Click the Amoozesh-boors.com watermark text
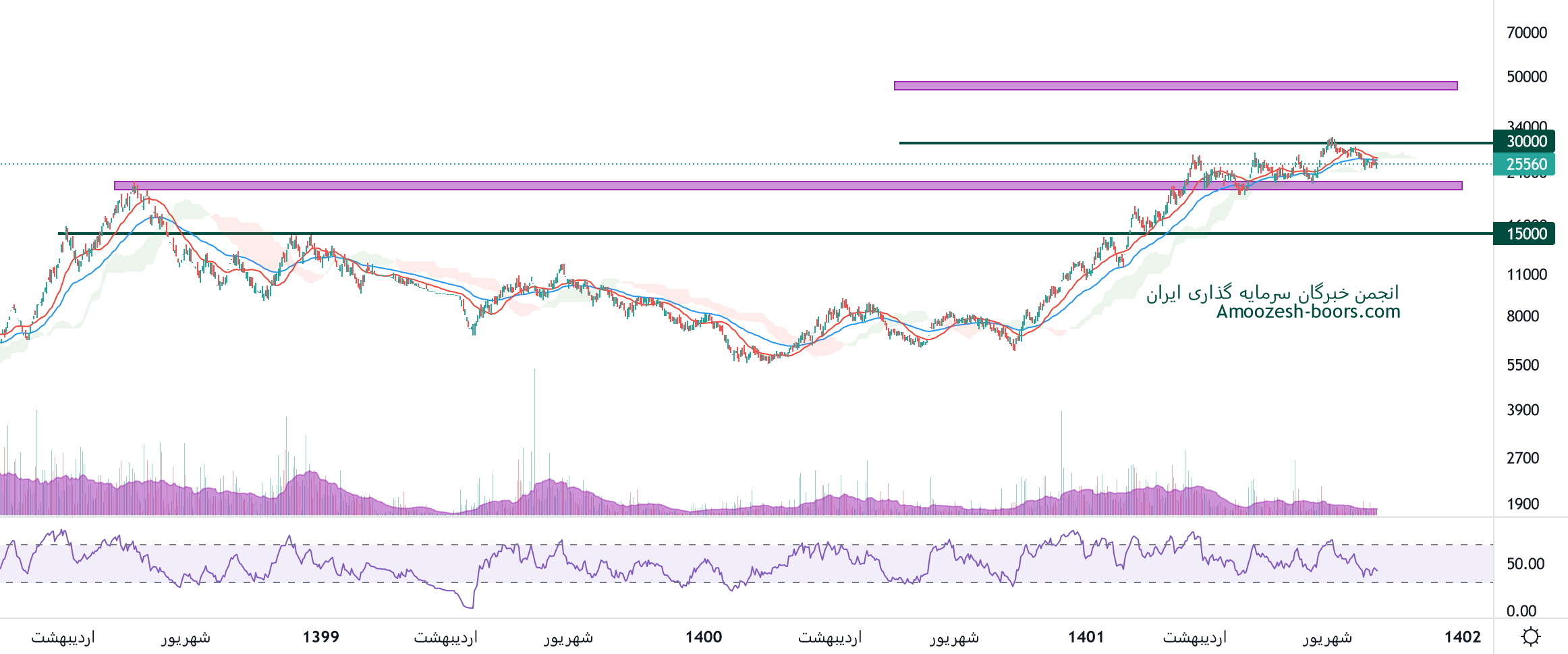Image resolution: width=1568 pixels, height=654 pixels. click(x=1308, y=312)
